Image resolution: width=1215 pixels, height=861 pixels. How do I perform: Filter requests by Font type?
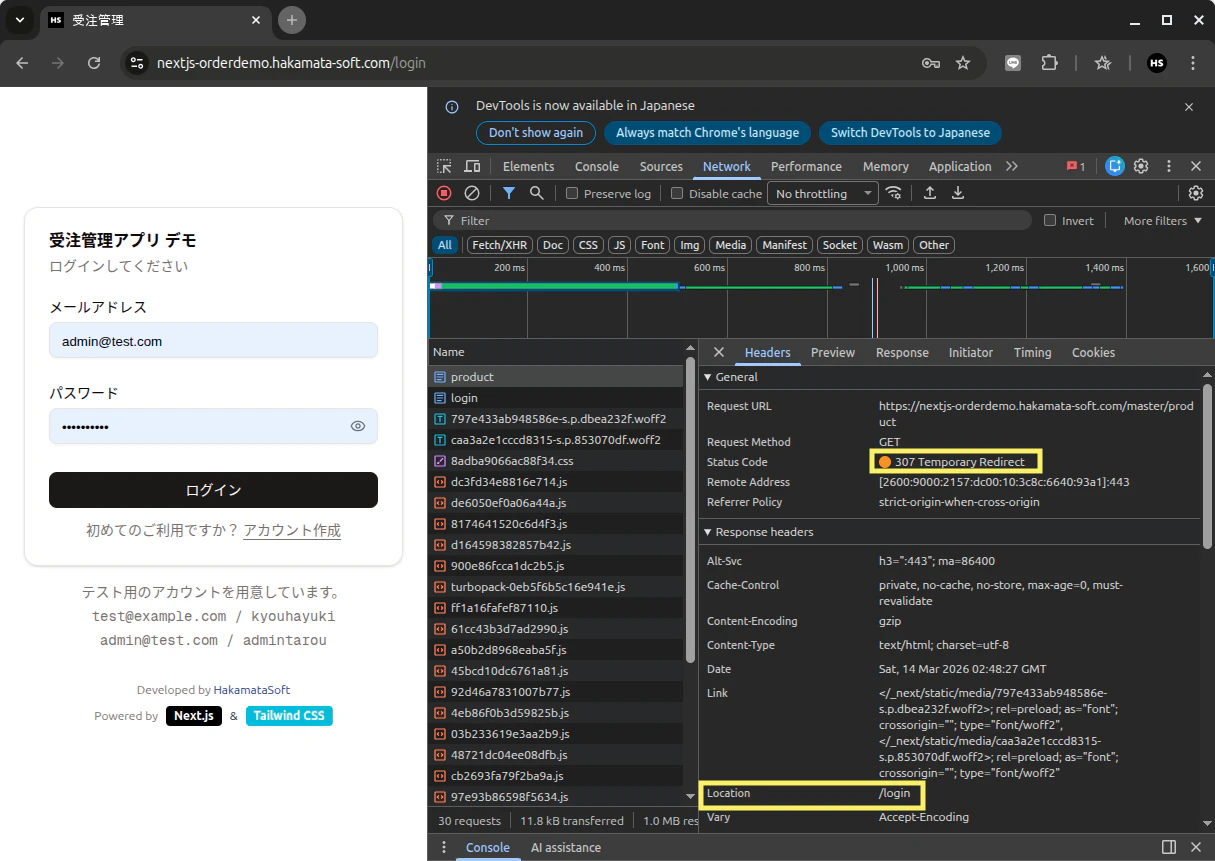654,245
